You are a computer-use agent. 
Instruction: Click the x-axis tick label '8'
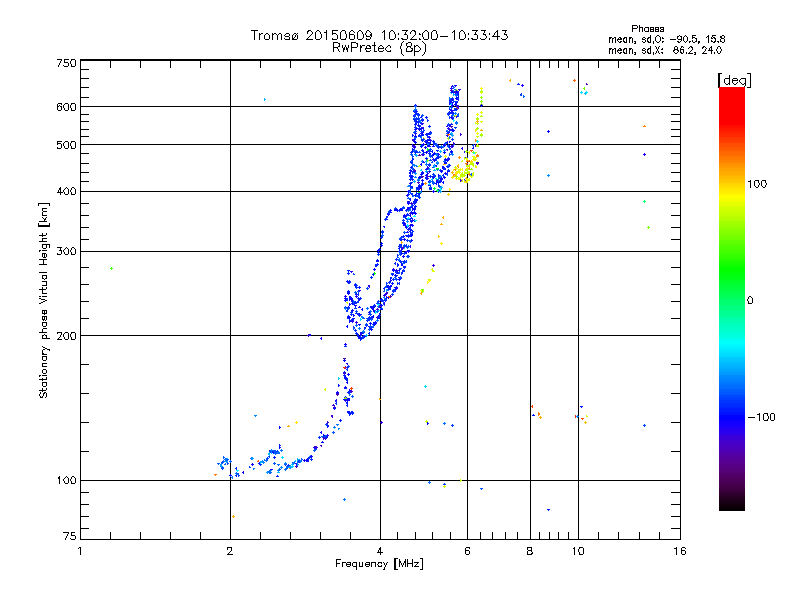[x=530, y=551]
